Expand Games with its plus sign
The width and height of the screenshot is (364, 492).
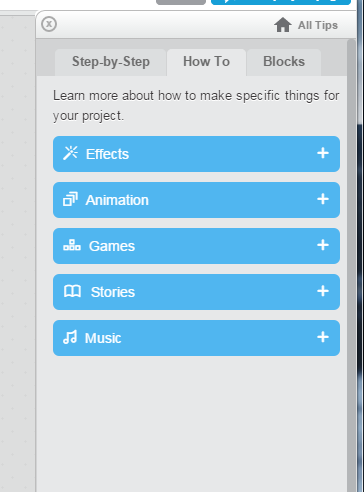click(x=323, y=245)
